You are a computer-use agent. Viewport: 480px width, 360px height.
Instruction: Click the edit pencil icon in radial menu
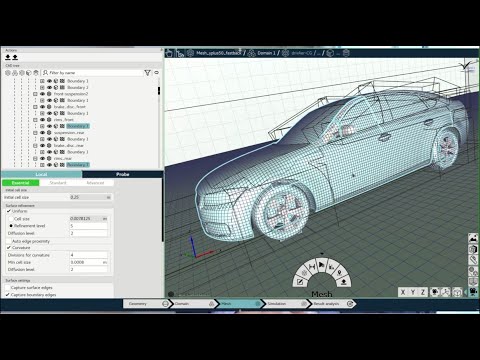point(300,282)
